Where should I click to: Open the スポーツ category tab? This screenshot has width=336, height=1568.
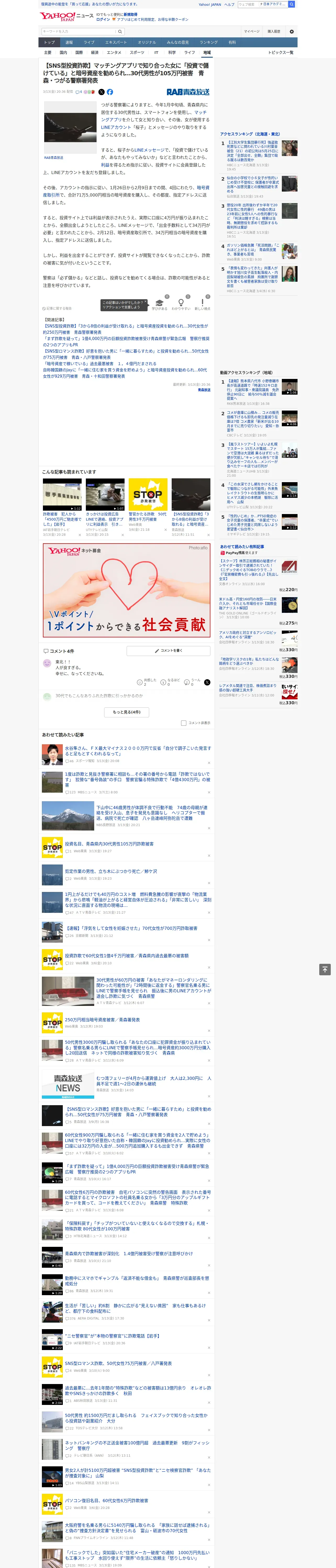click(x=137, y=52)
